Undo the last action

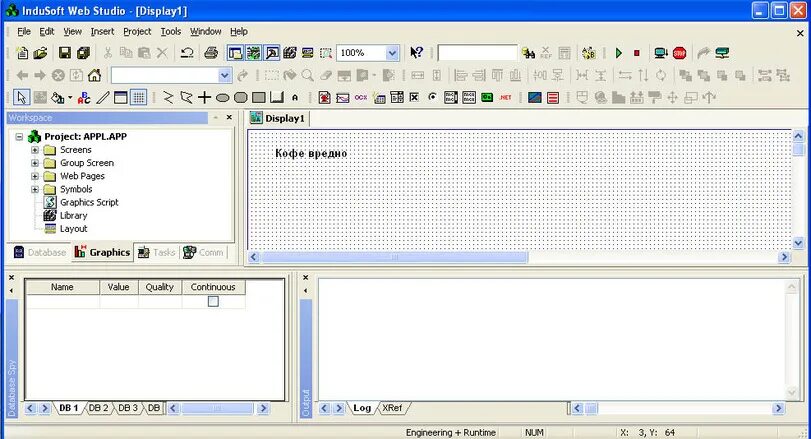(x=187, y=53)
